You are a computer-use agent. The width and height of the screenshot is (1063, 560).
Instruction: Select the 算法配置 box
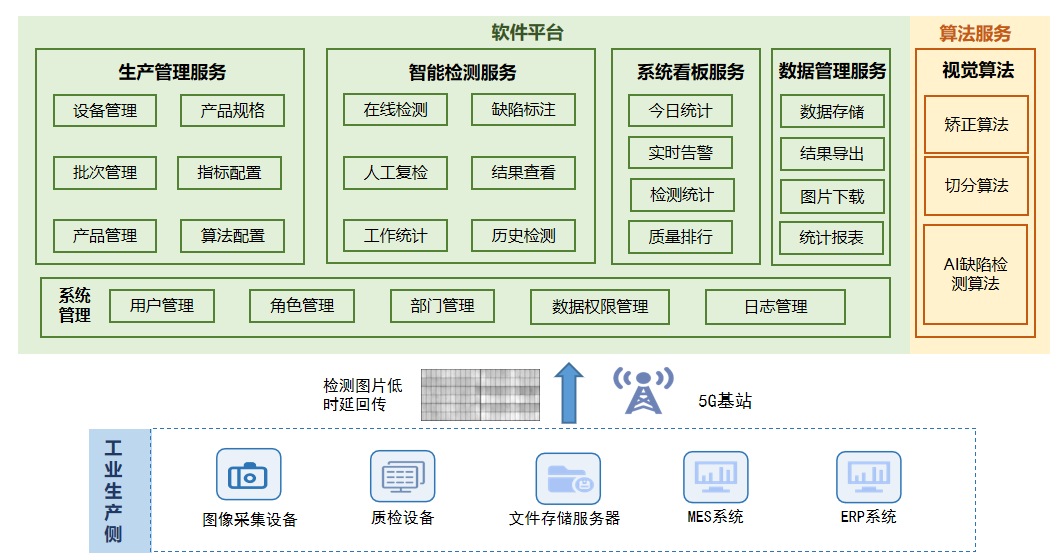(x=233, y=236)
